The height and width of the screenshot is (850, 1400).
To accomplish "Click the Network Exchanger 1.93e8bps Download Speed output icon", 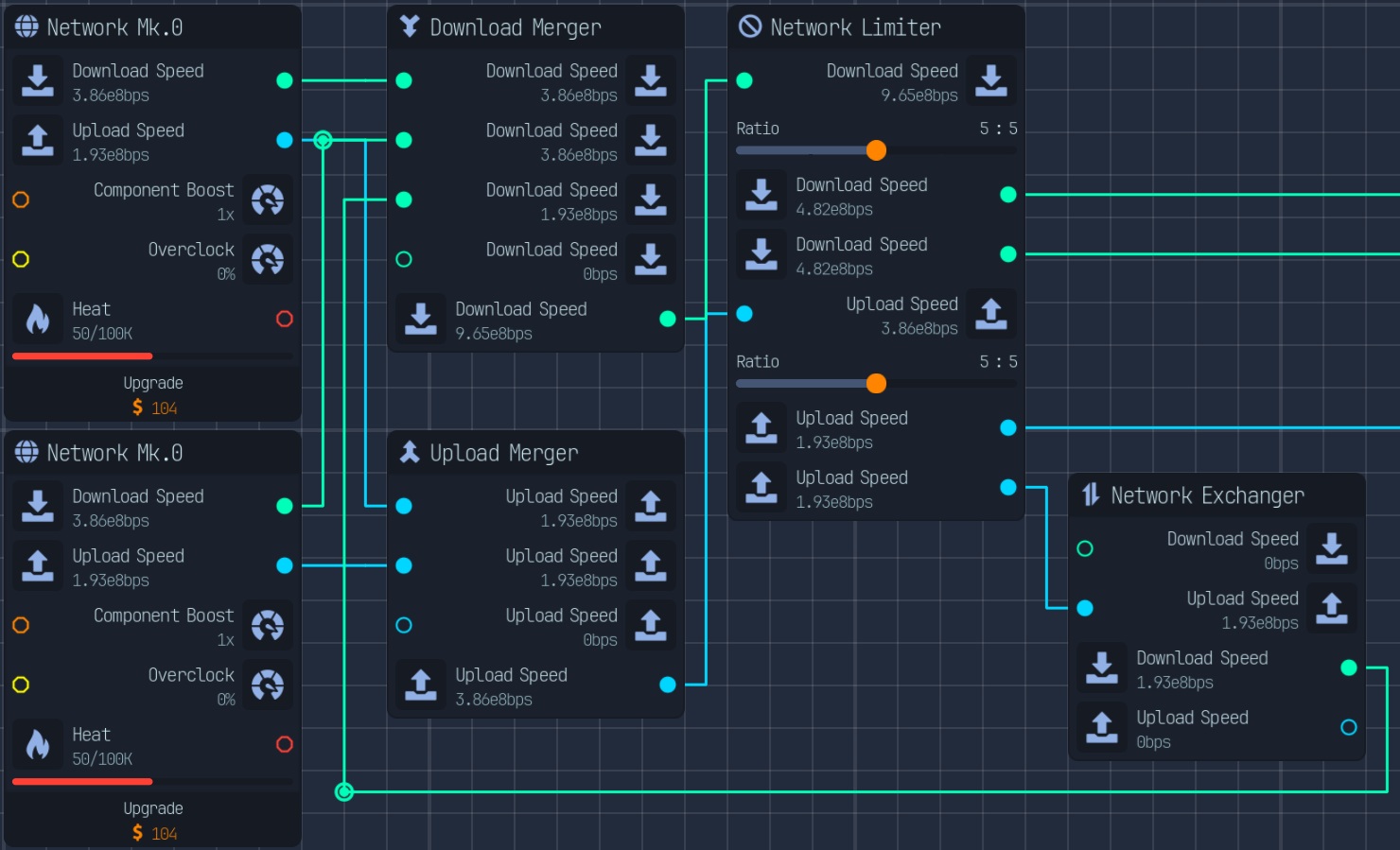I will (1102, 668).
